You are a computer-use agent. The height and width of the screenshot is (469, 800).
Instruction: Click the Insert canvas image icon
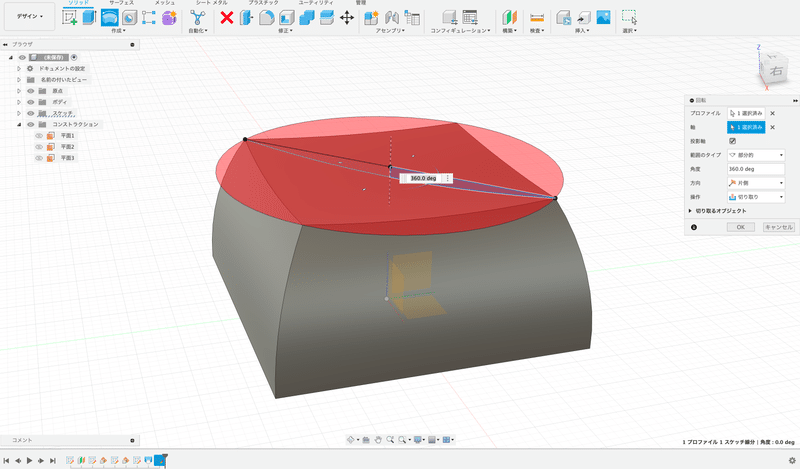603,17
